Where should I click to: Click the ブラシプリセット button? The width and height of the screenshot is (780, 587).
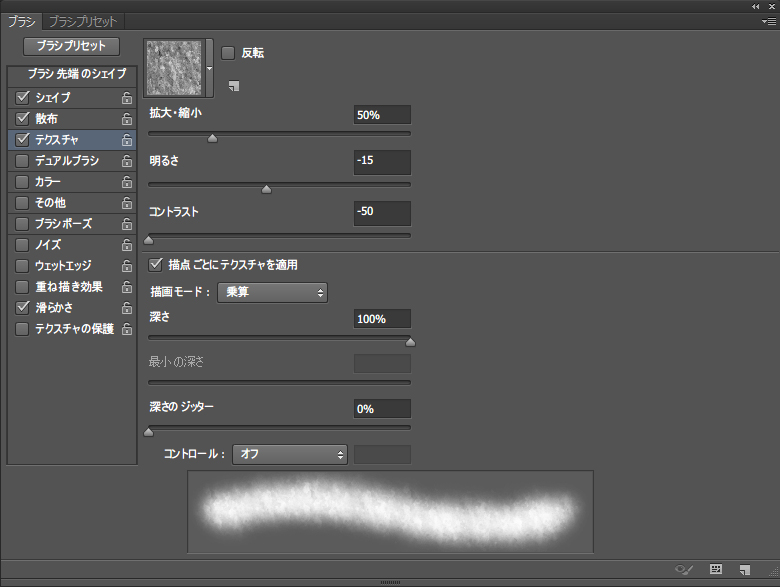71,46
